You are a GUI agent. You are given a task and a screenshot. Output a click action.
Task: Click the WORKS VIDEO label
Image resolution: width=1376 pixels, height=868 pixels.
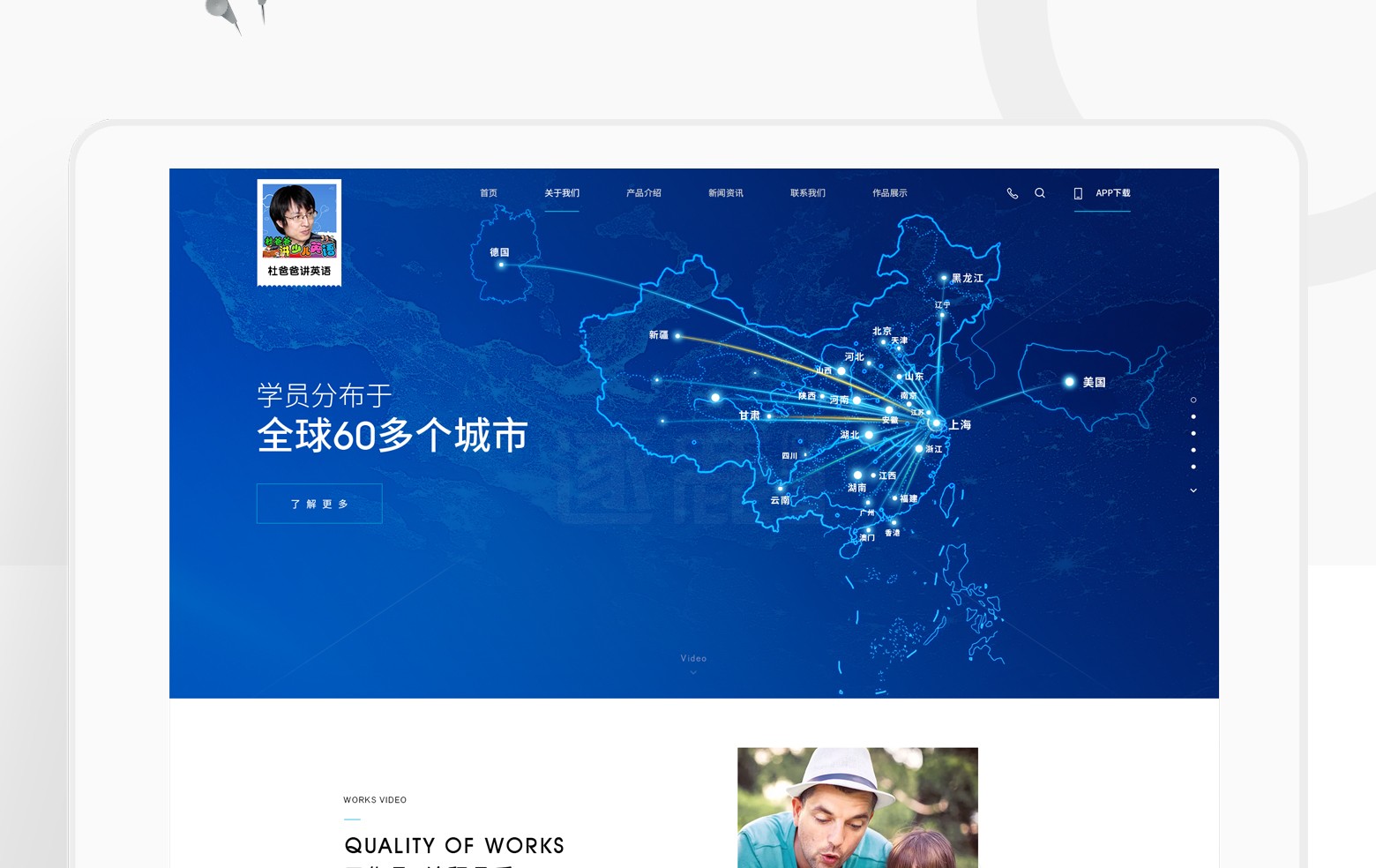pos(375,800)
